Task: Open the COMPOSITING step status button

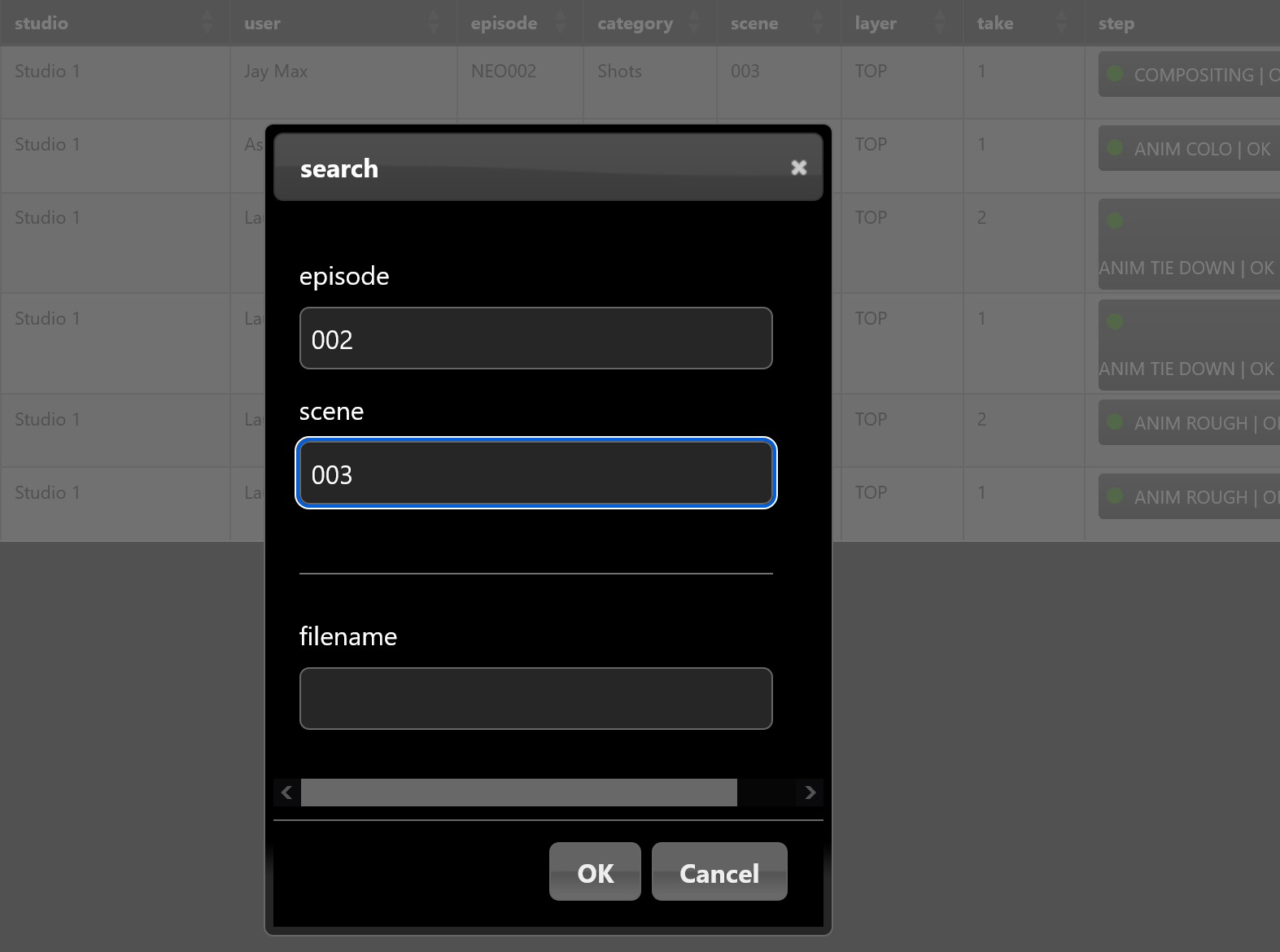Action: click(x=1190, y=75)
